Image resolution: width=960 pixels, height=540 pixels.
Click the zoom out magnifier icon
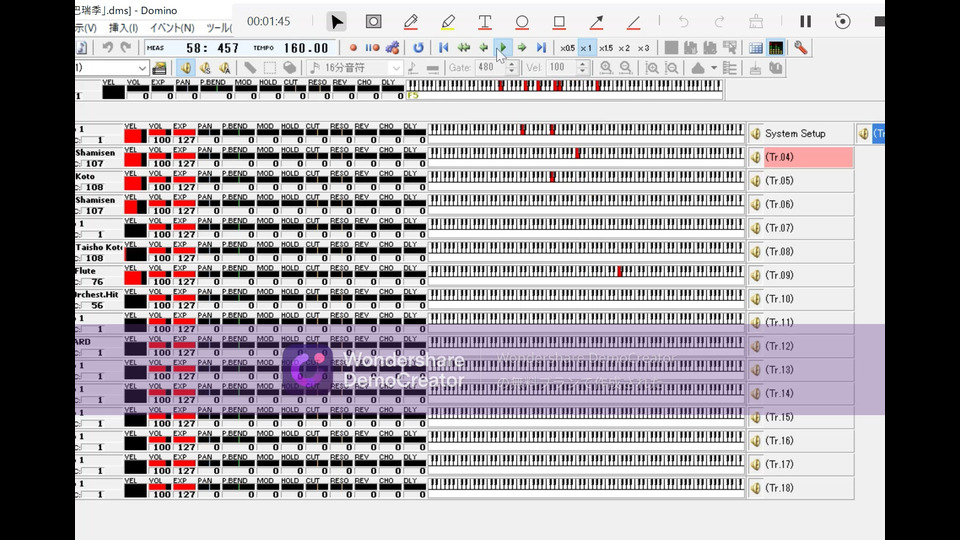(x=626, y=68)
